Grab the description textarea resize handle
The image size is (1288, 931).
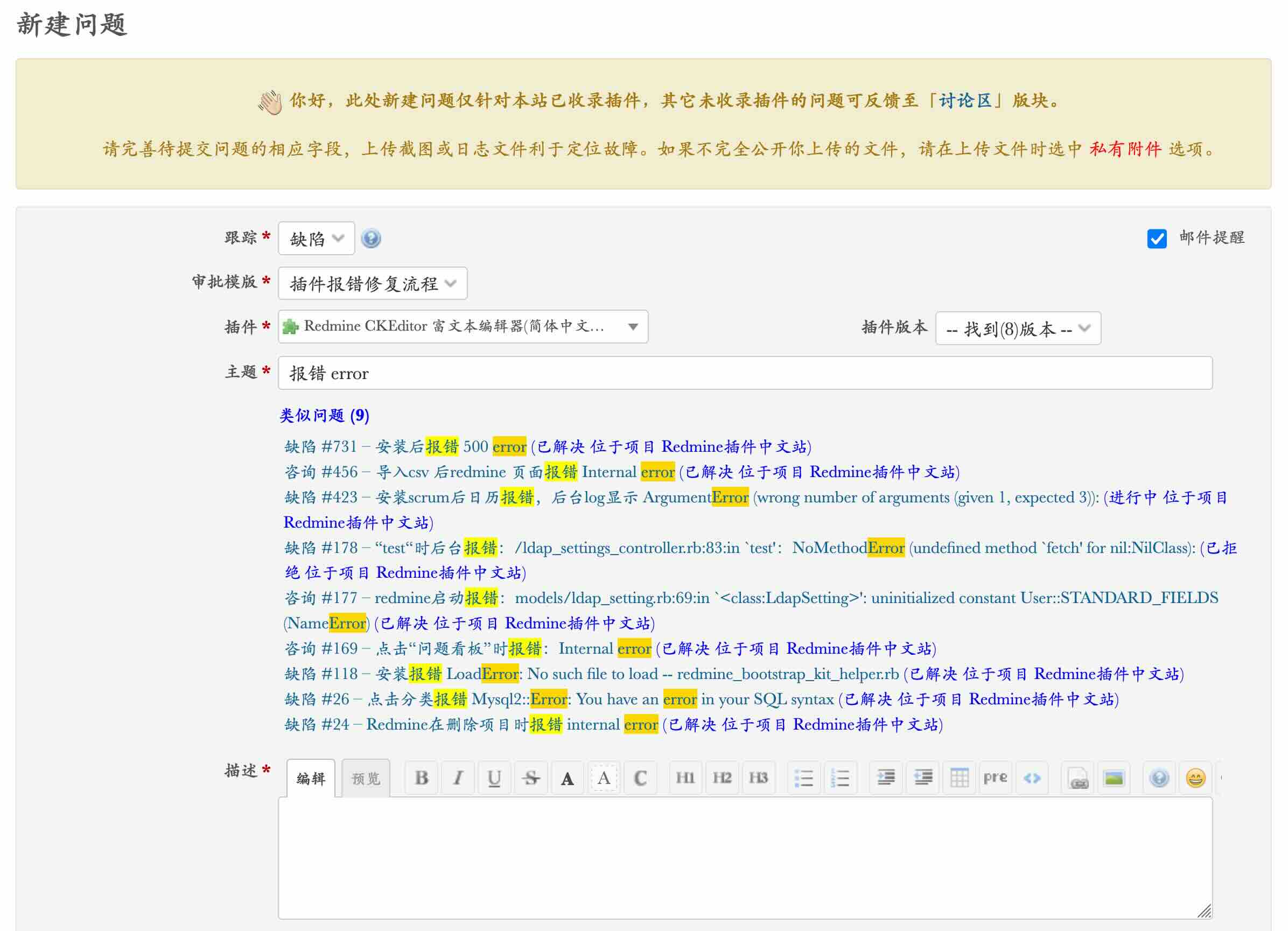click(1205, 911)
